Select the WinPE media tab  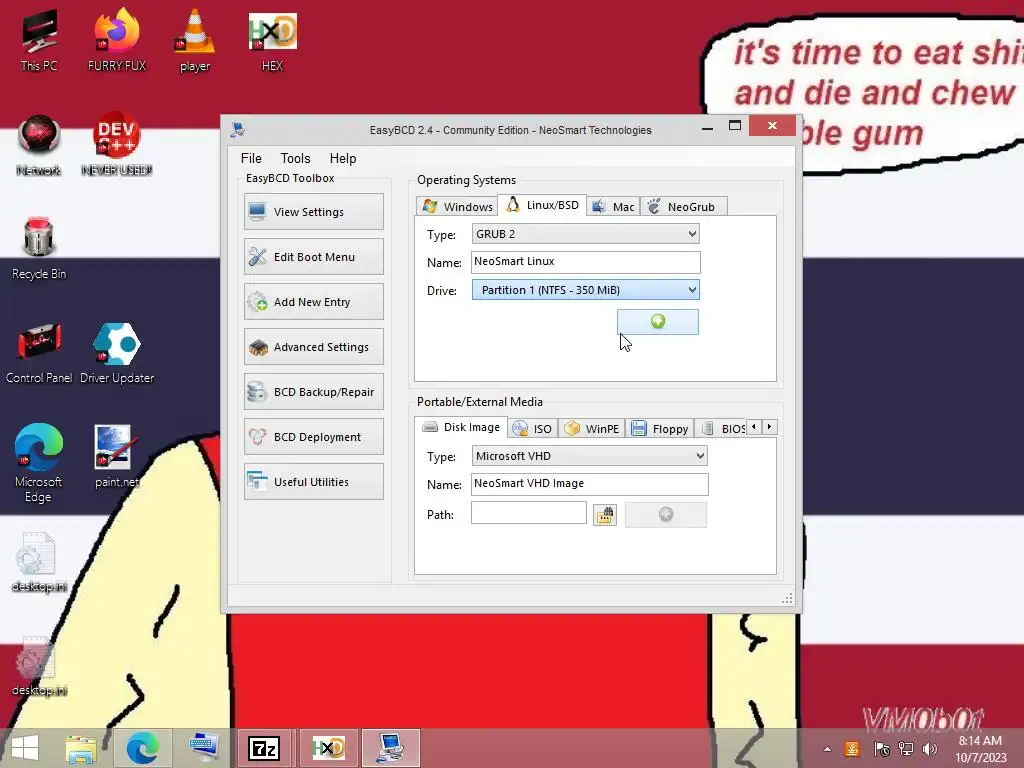pyautogui.click(x=592, y=428)
